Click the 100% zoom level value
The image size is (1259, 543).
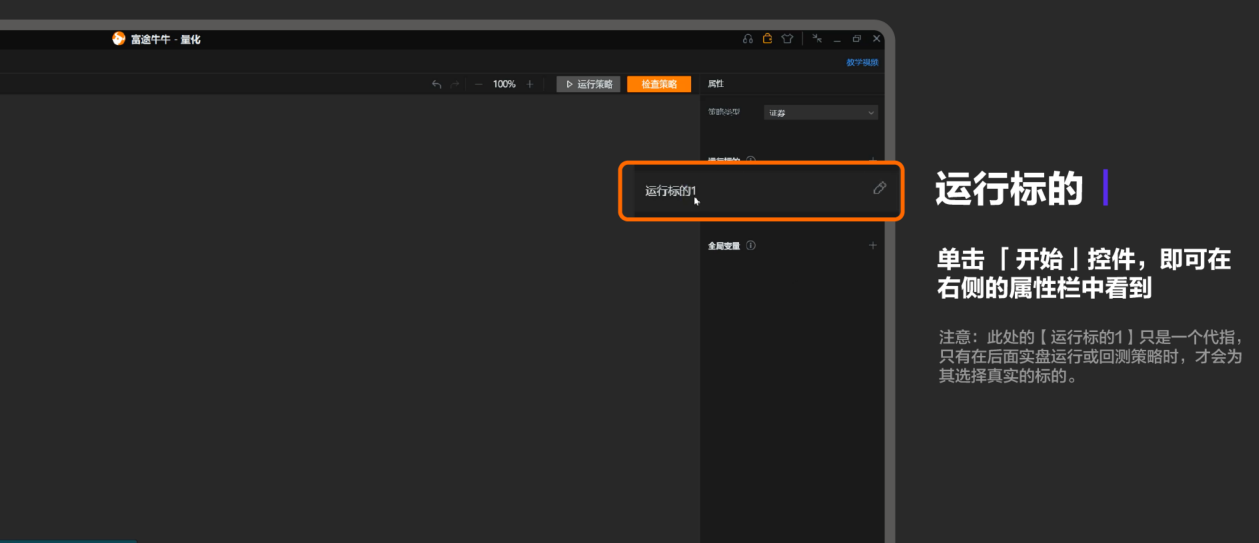click(504, 84)
